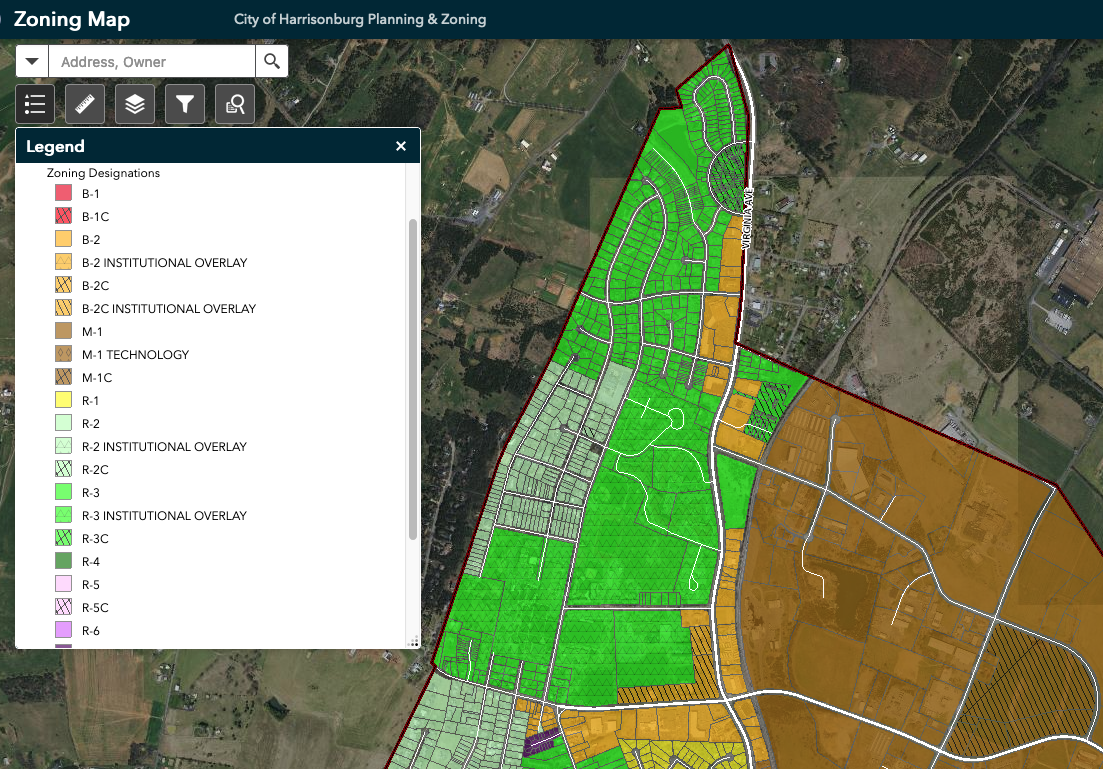Click the R-6 purple legend swatch
This screenshot has width=1103, height=769.
point(63,631)
